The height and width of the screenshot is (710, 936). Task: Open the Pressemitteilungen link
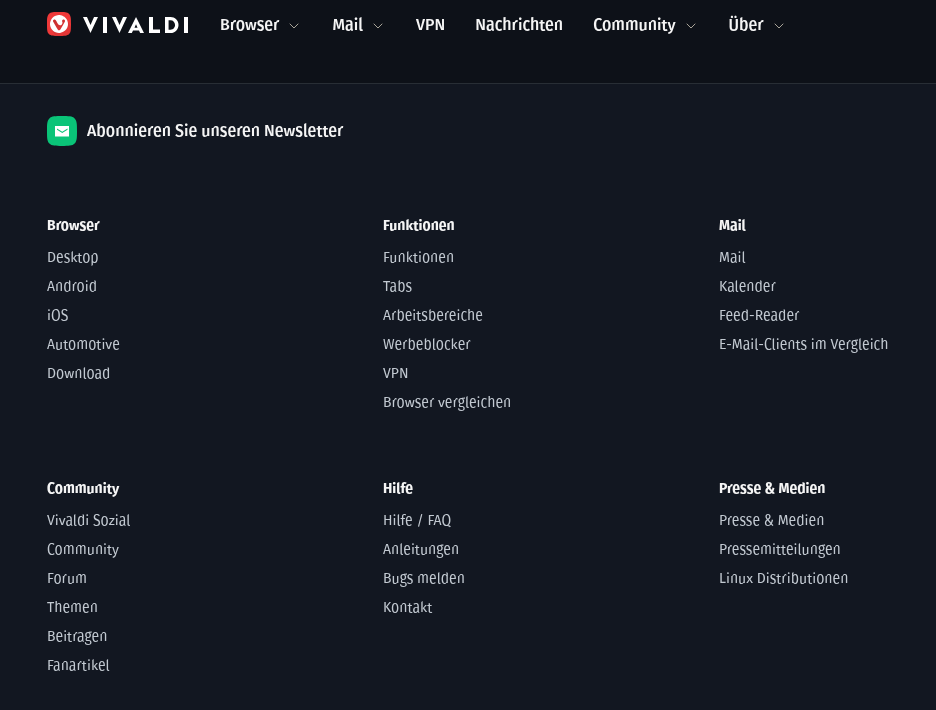(x=780, y=549)
